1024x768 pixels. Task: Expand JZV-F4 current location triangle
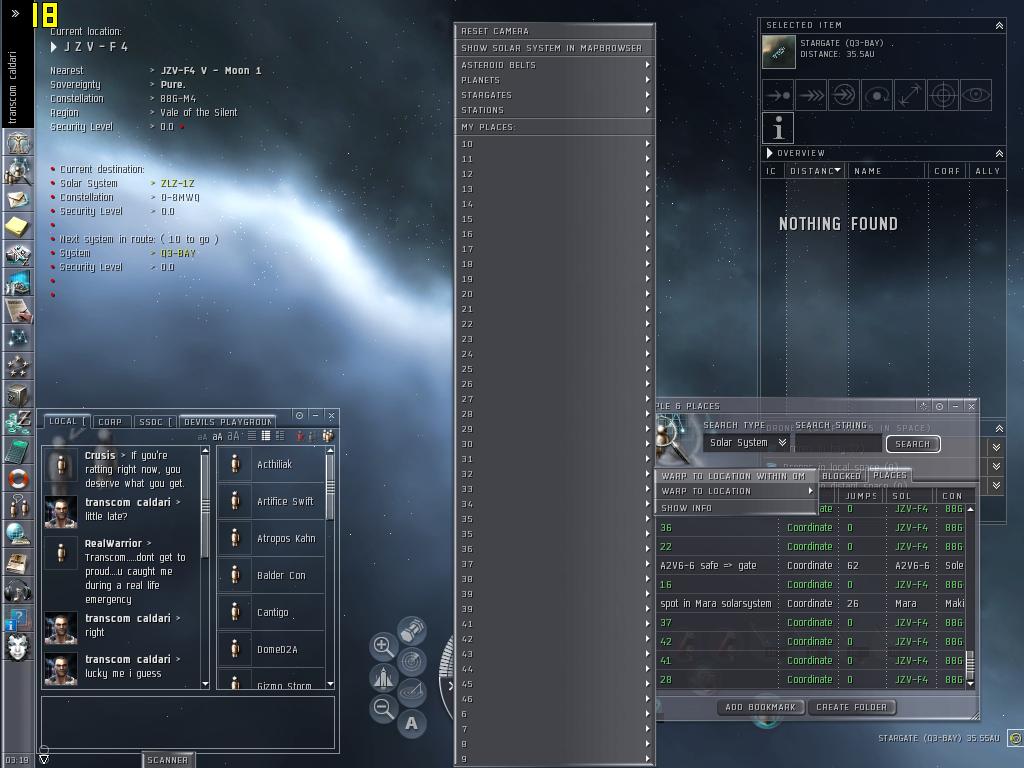[x=54, y=47]
